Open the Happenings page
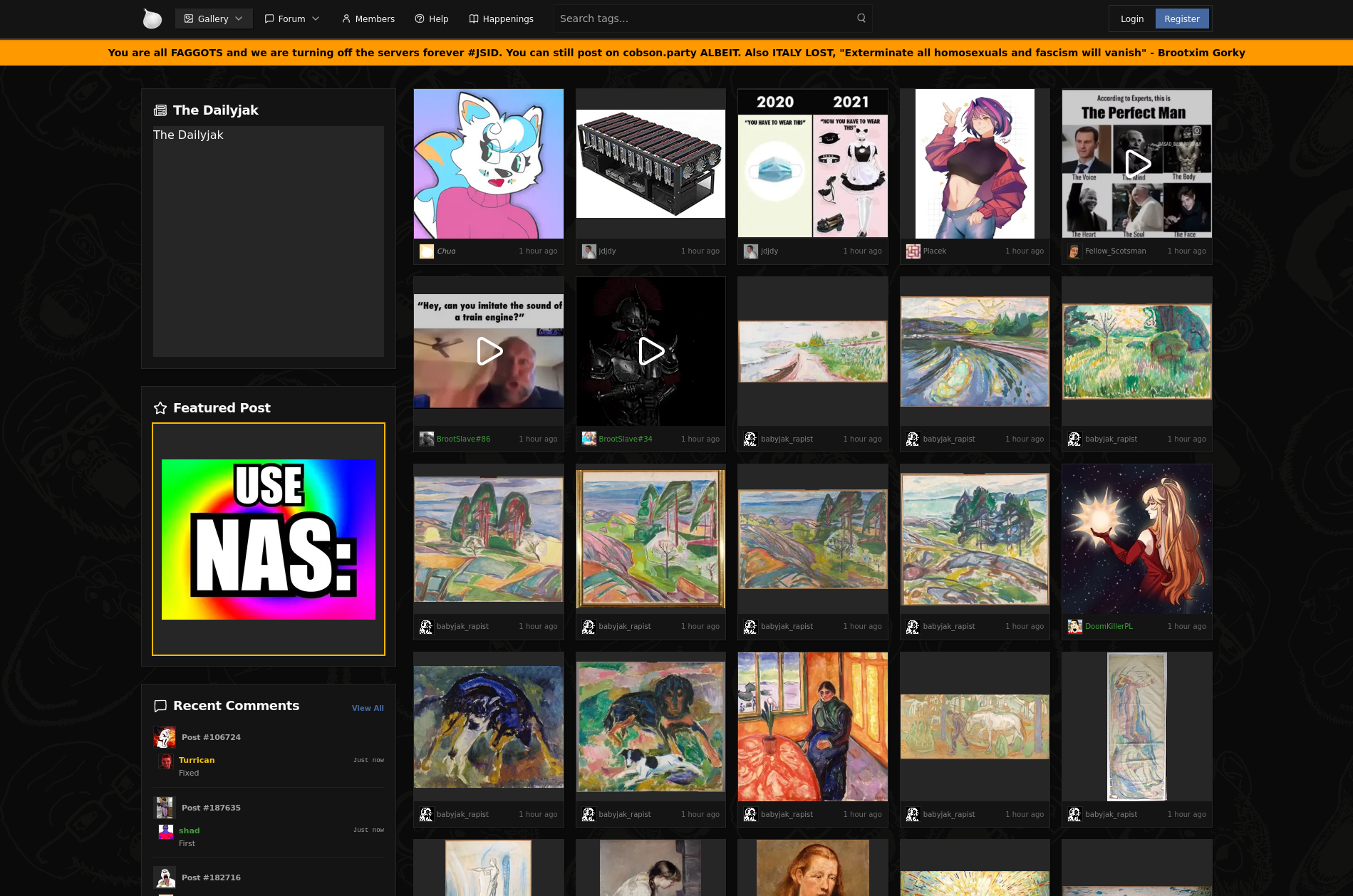Image resolution: width=1353 pixels, height=896 pixels. coord(501,19)
